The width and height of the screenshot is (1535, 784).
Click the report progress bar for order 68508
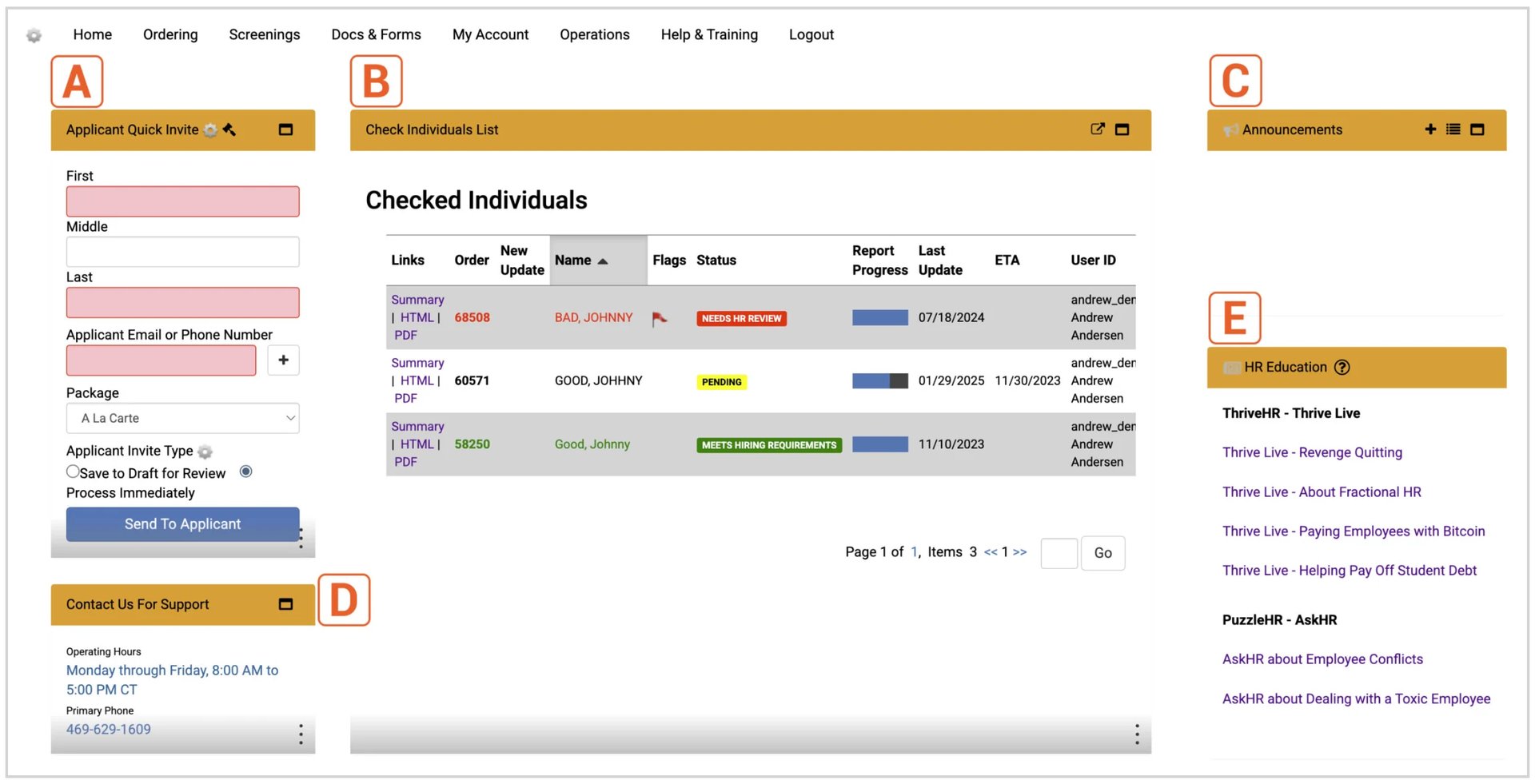coord(879,318)
